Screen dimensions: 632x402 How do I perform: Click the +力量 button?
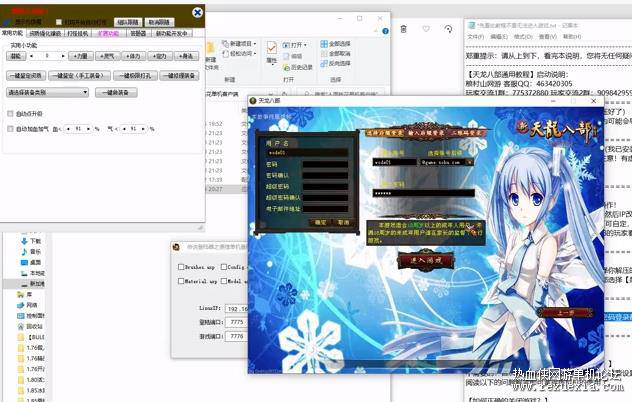point(81,56)
